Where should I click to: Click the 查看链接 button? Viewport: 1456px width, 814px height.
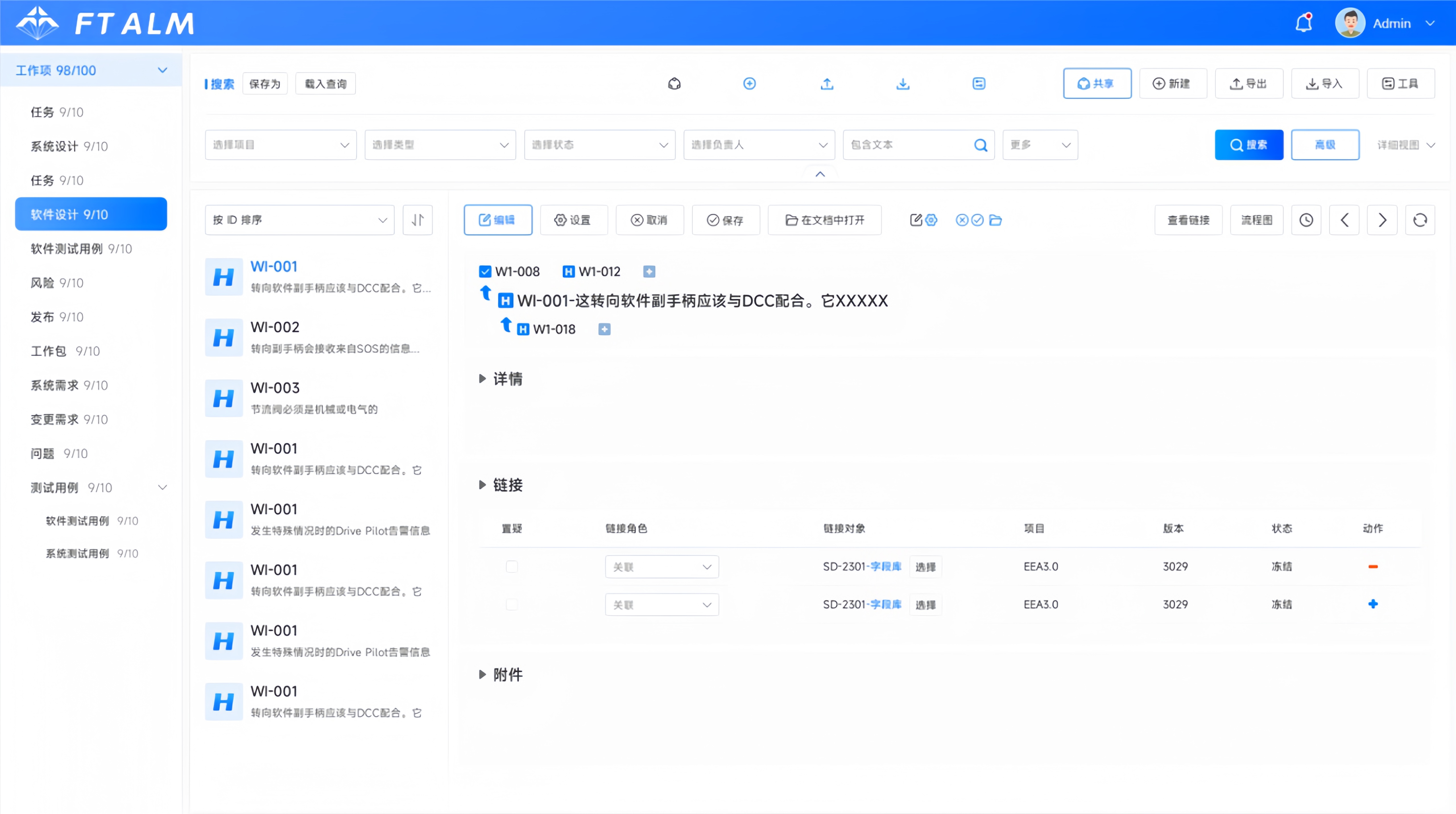[x=1188, y=220]
